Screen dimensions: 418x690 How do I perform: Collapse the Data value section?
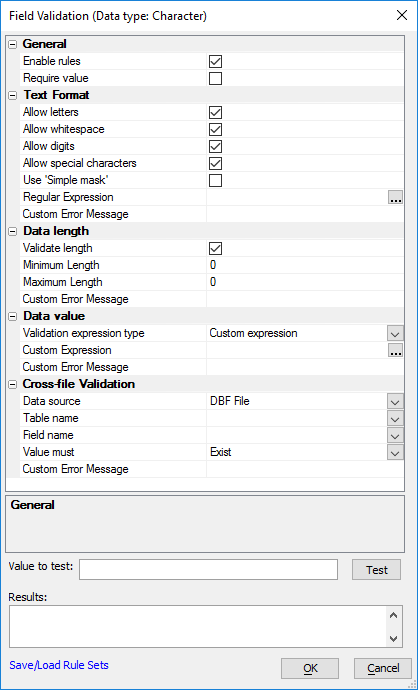(13, 316)
